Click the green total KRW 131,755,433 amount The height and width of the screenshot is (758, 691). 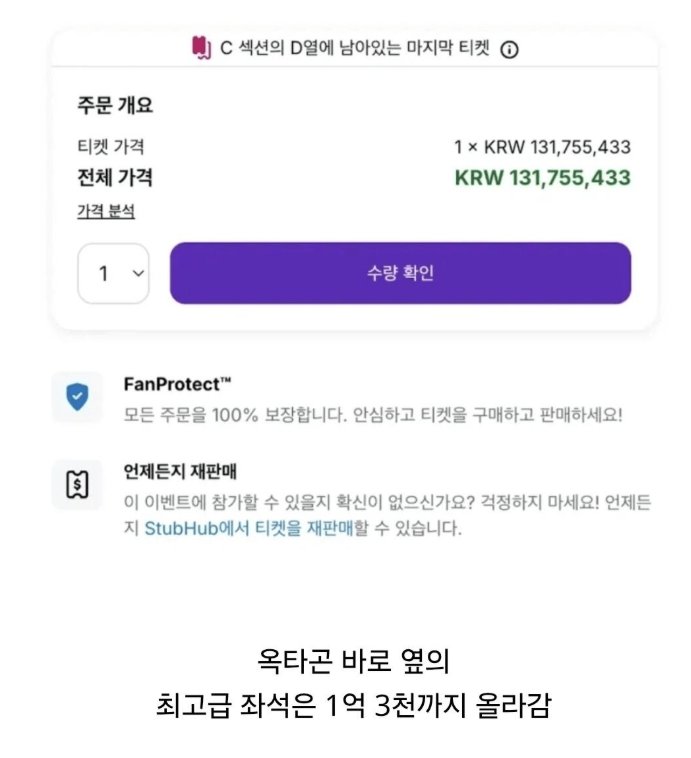(x=543, y=178)
